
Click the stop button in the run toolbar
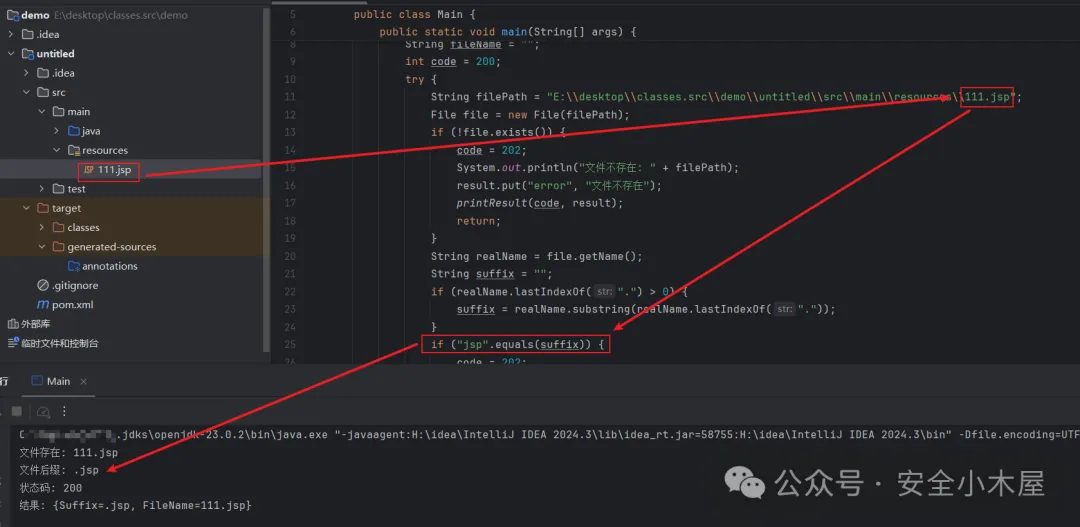[16, 411]
